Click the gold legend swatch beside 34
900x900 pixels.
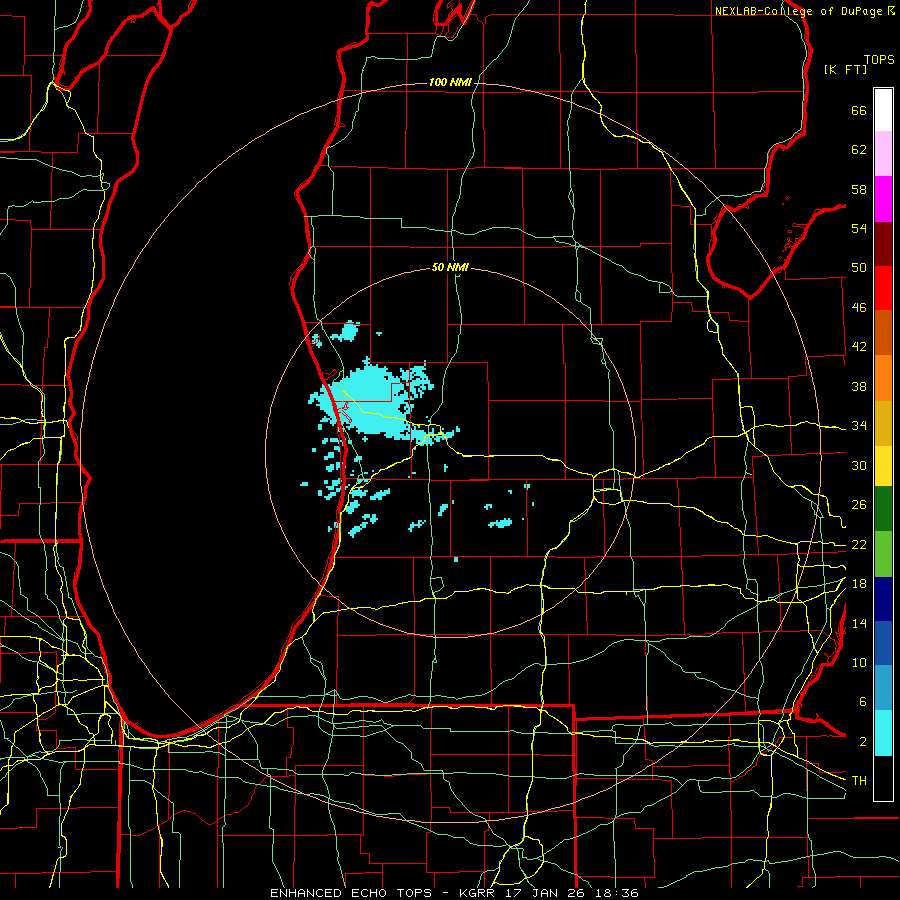click(883, 424)
